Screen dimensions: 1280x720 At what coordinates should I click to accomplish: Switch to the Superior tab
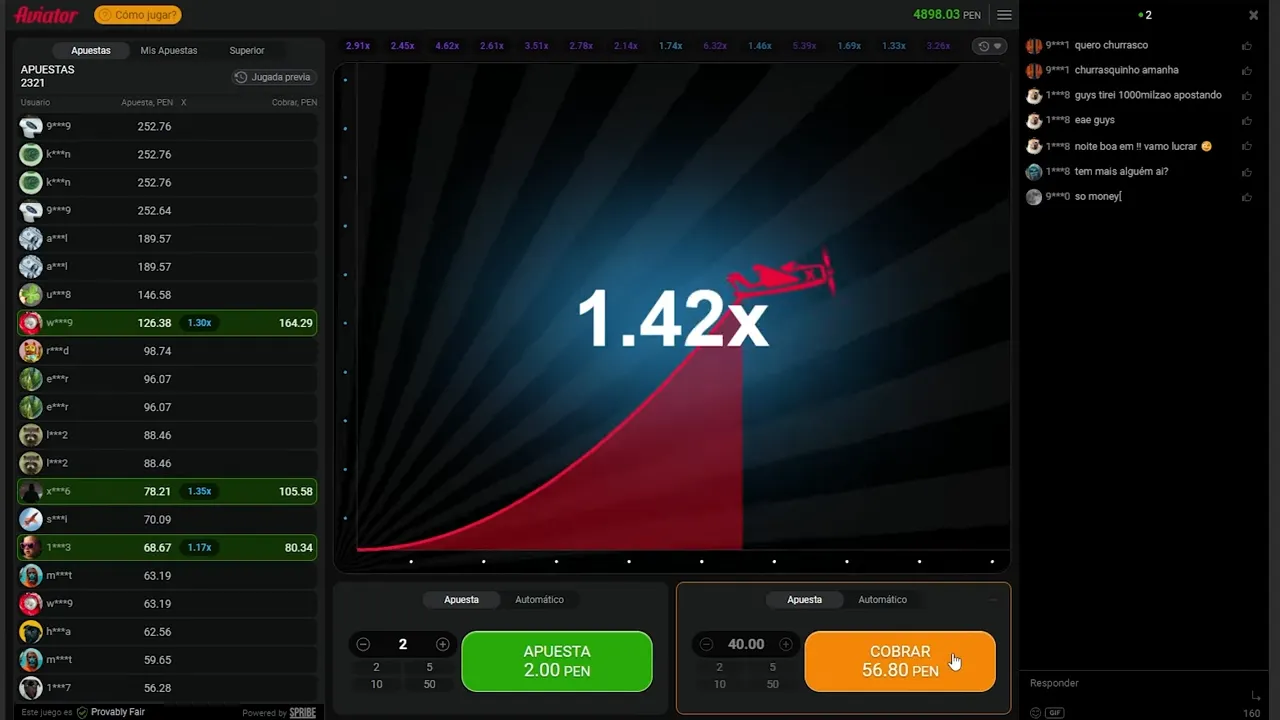247,50
